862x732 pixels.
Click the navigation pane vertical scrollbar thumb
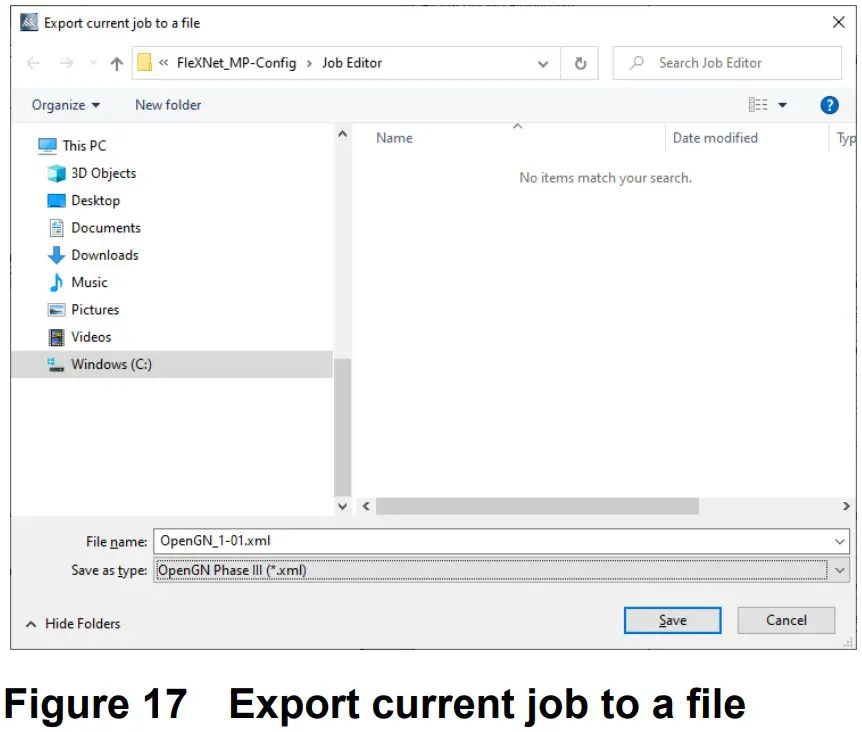tap(342, 428)
